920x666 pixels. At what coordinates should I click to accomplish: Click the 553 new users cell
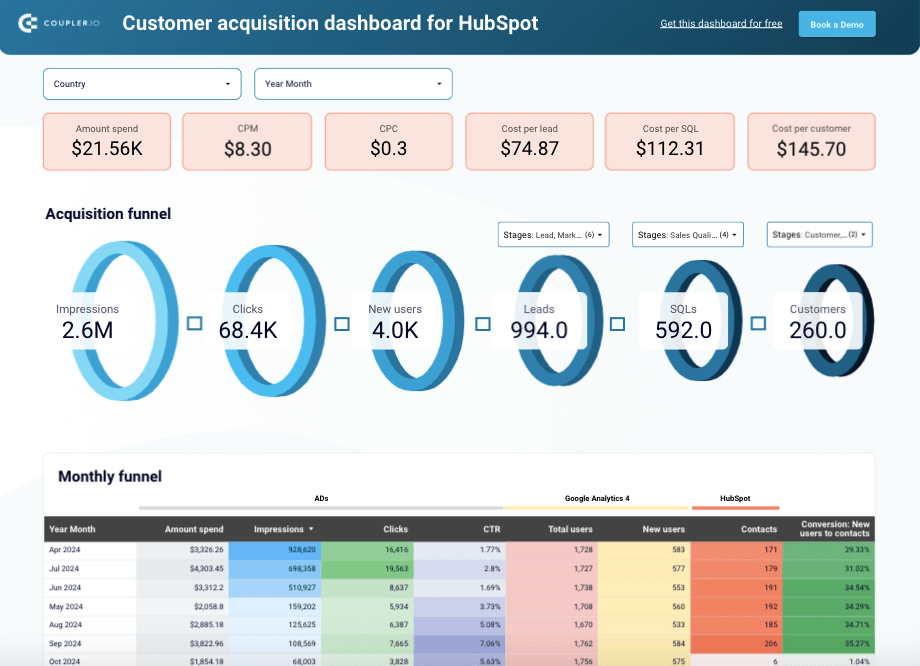(644, 587)
